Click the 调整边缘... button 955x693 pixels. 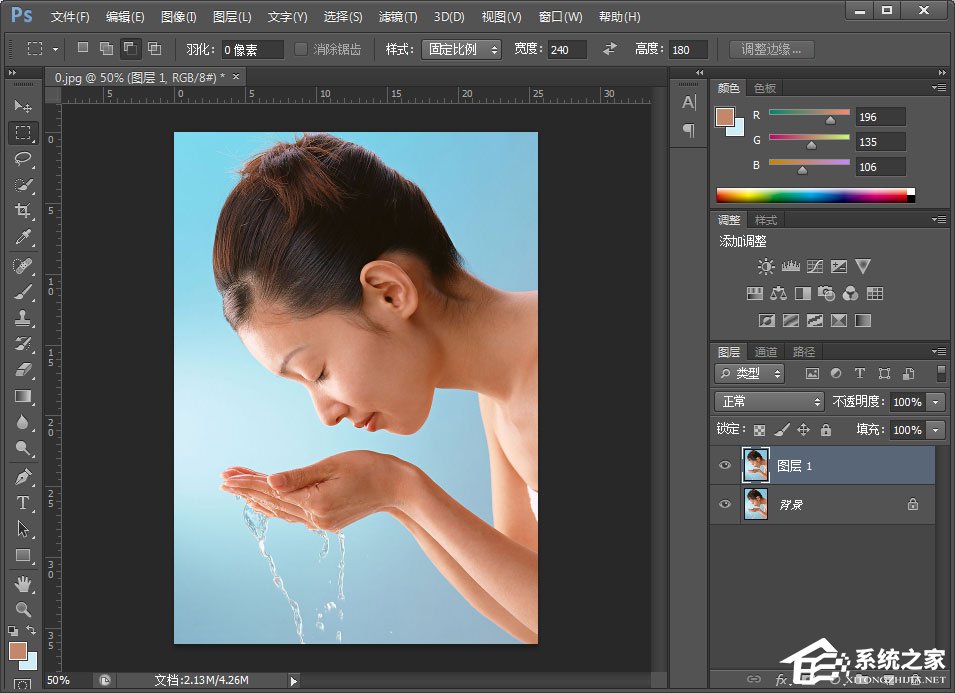pyautogui.click(x=771, y=49)
